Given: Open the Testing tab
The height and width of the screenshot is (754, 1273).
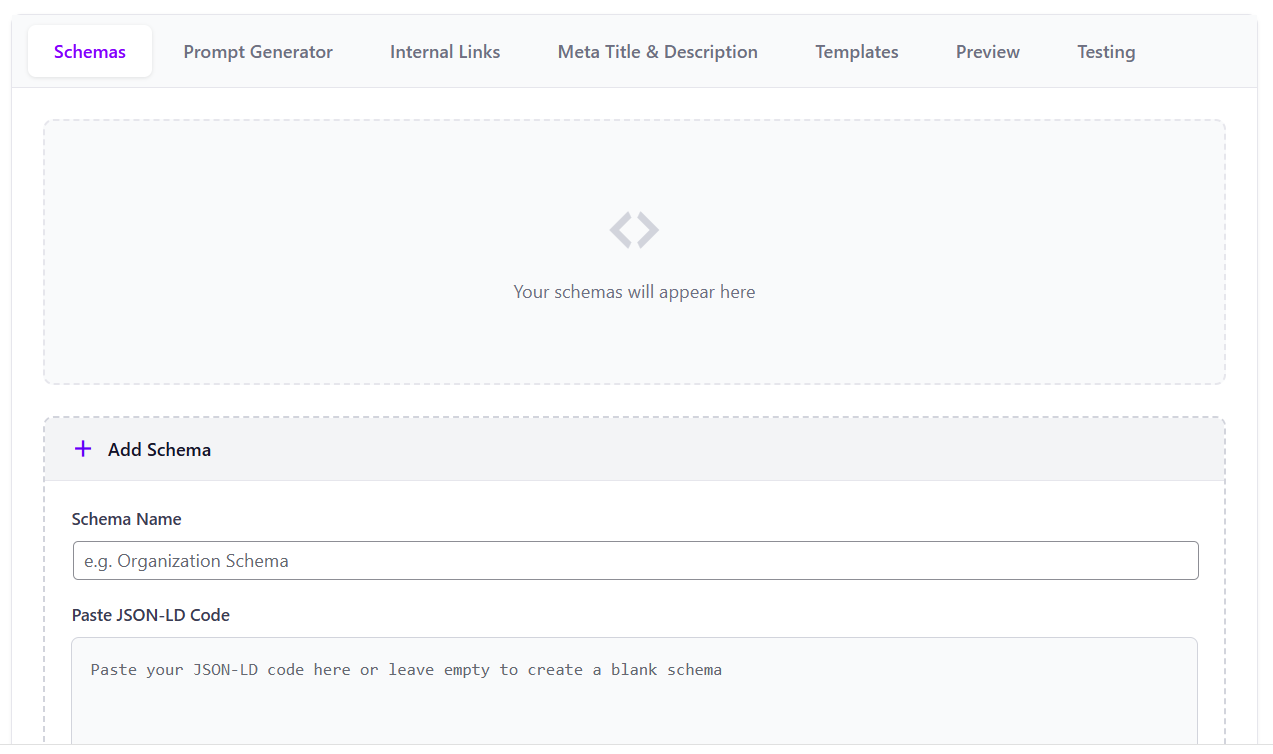Looking at the screenshot, I should pyautogui.click(x=1105, y=51).
